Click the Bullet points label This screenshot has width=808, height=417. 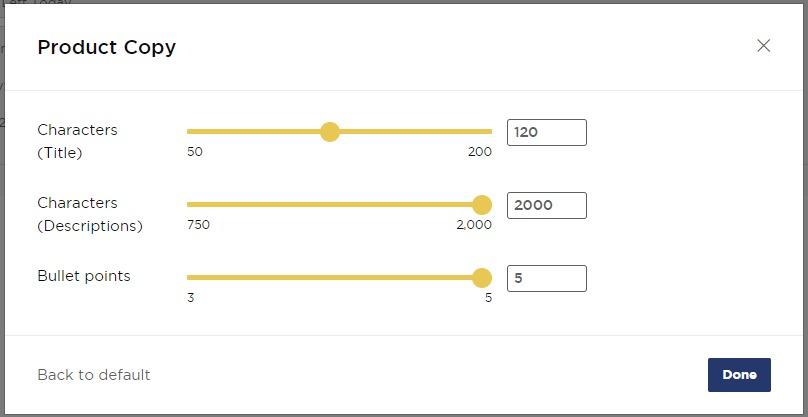point(84,276)
